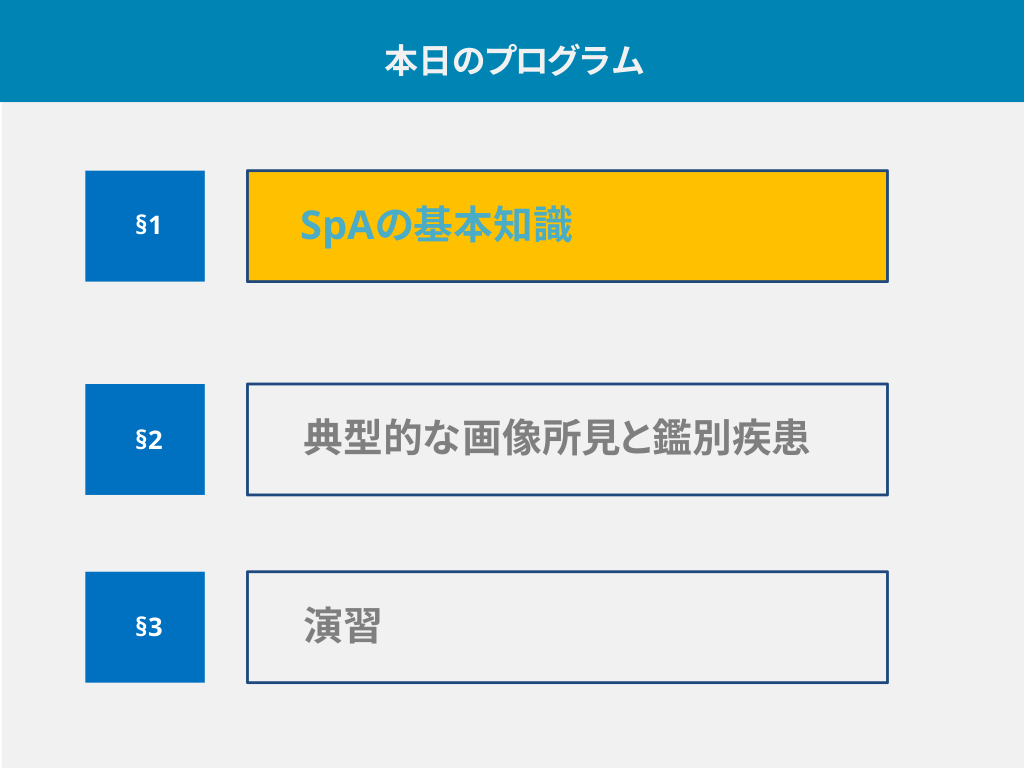
Task: Click the yellow fill right of "SpAの基本知識"
Action: [x=730, y=226]
